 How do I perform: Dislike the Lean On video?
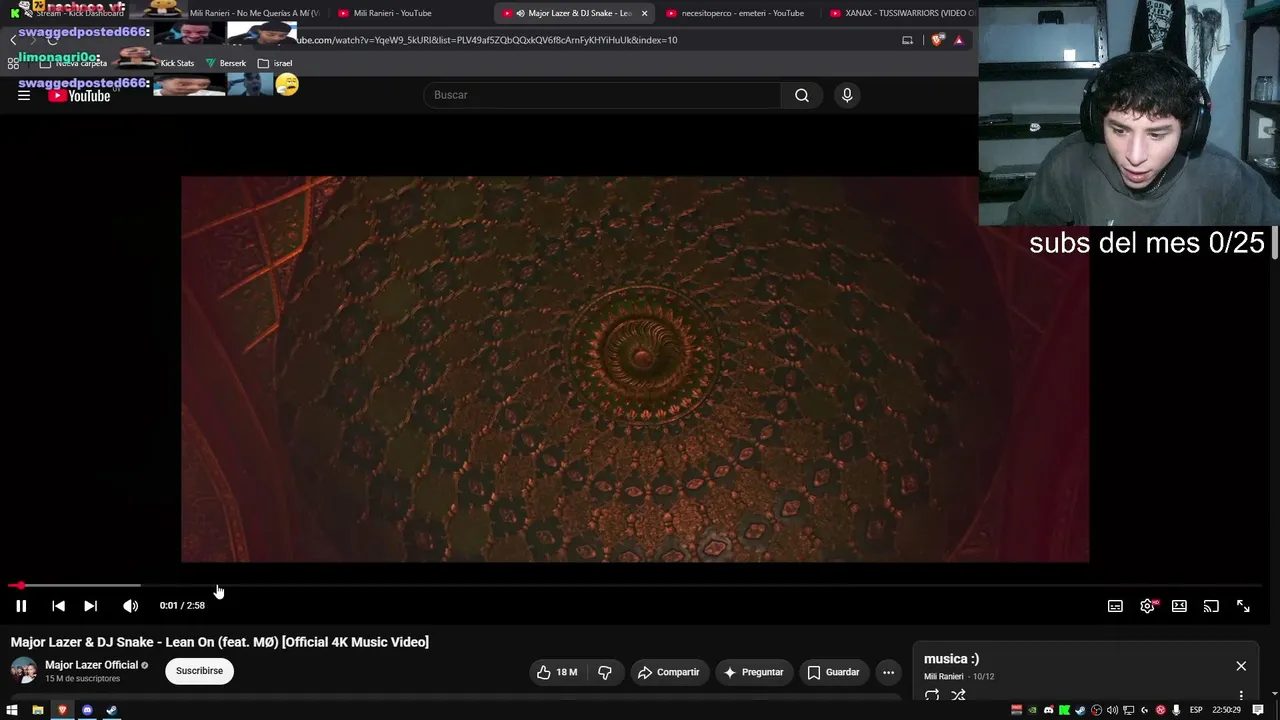(605, 672)
